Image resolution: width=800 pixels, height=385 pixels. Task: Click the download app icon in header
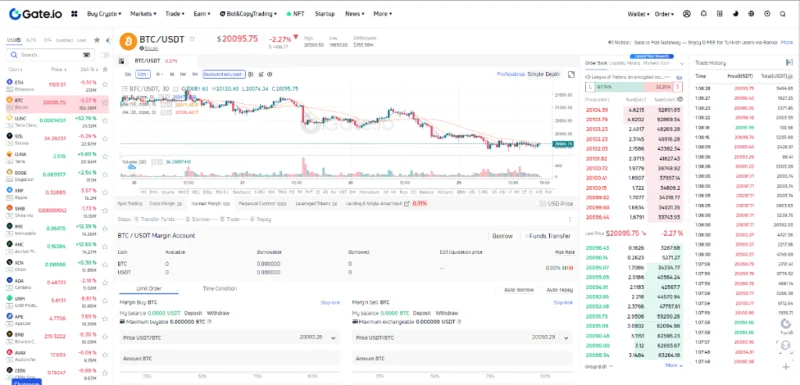pos(719,14)
